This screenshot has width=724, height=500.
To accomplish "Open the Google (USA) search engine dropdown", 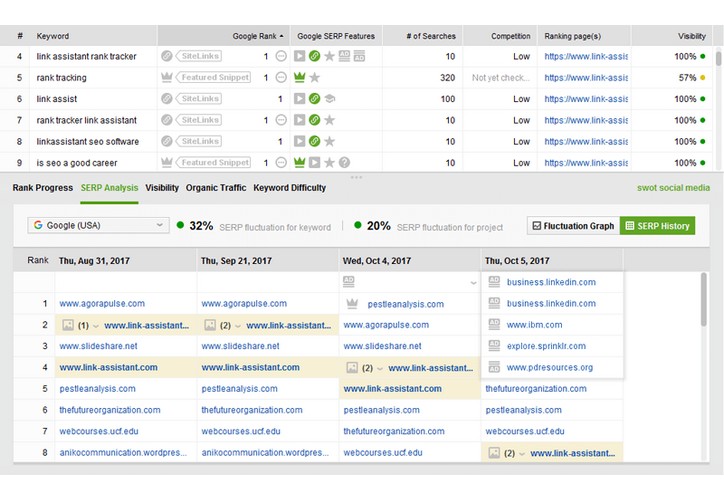I will point(98,225).
